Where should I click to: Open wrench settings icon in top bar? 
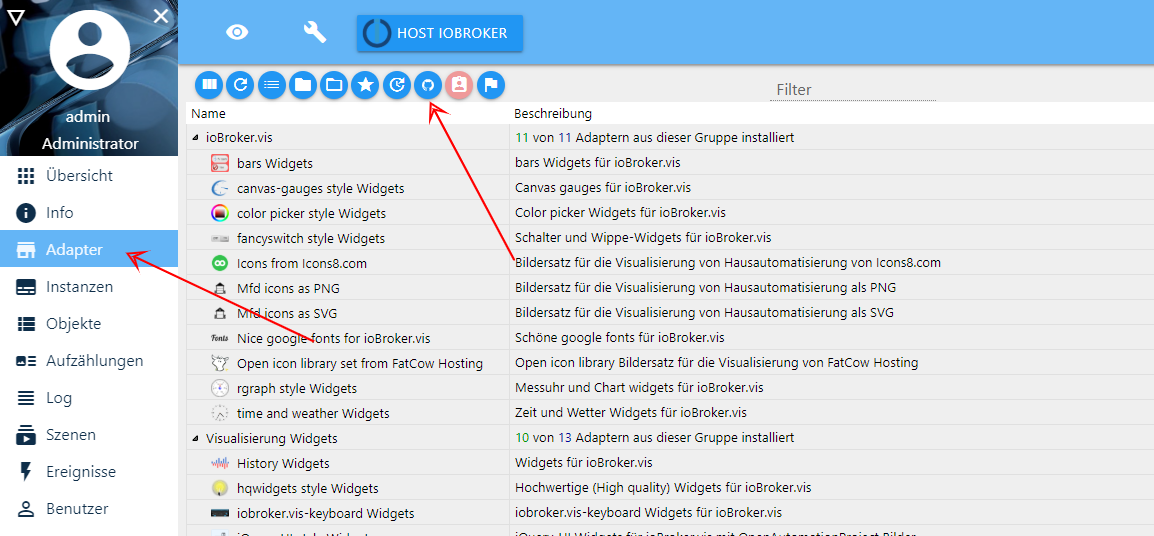315,32
